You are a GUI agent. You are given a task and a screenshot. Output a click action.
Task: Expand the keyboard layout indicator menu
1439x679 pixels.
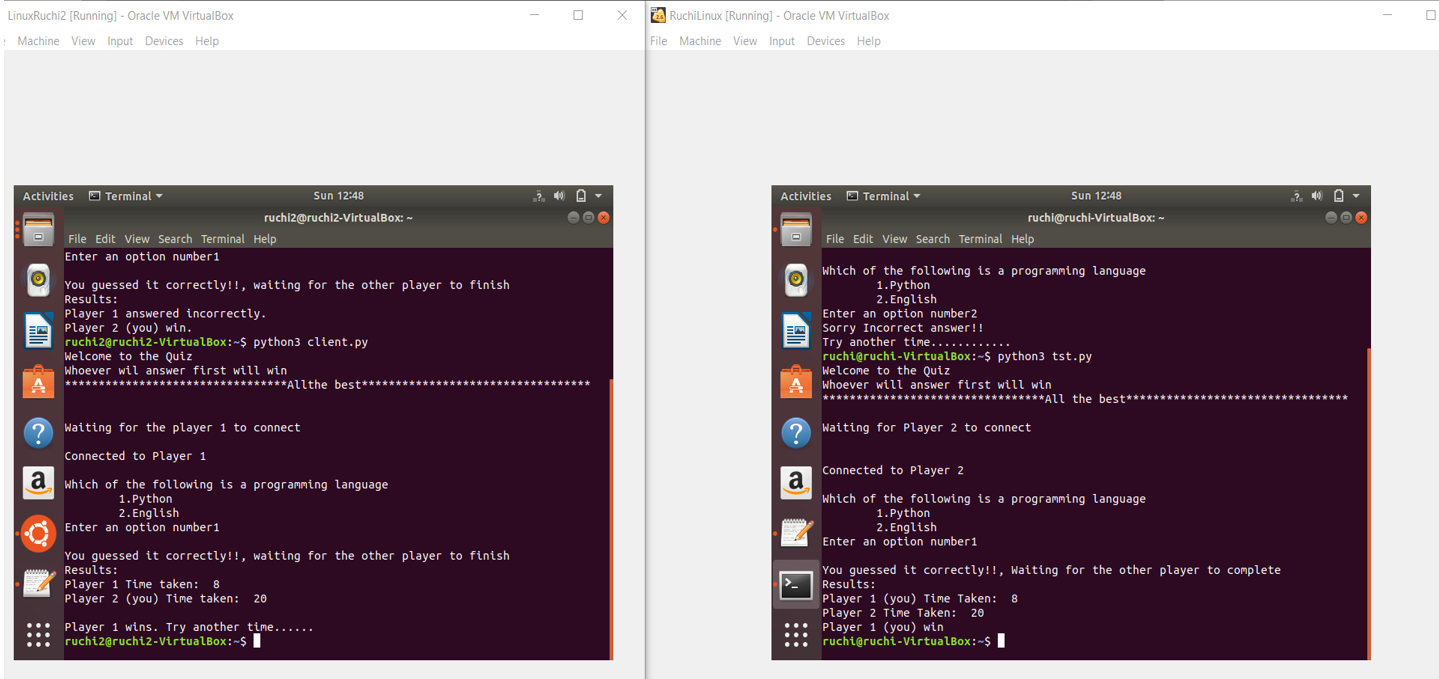538,195
